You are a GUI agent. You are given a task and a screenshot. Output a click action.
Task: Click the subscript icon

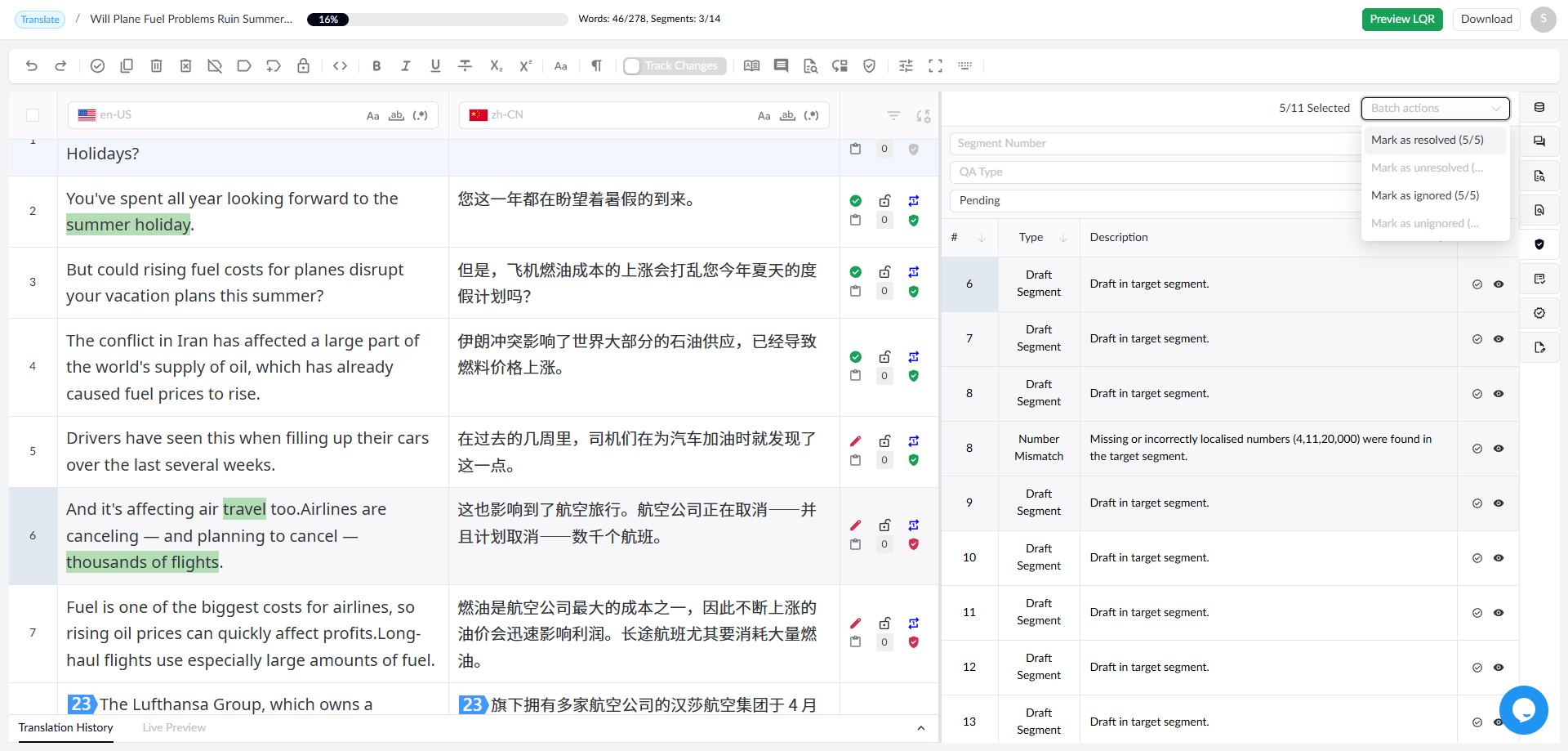pos(496,66)
